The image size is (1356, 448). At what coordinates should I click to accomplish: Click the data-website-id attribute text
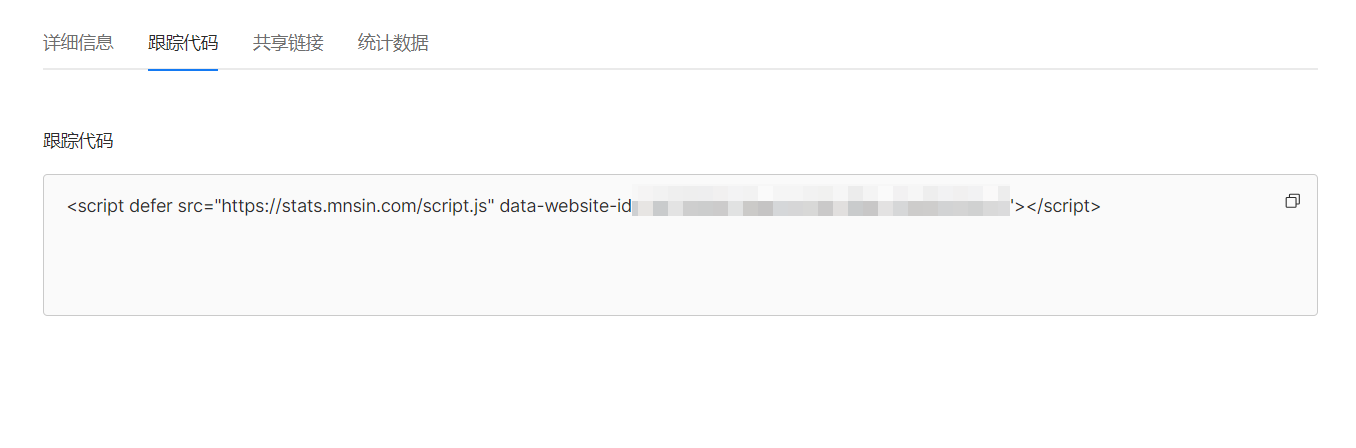pos(566,207)
